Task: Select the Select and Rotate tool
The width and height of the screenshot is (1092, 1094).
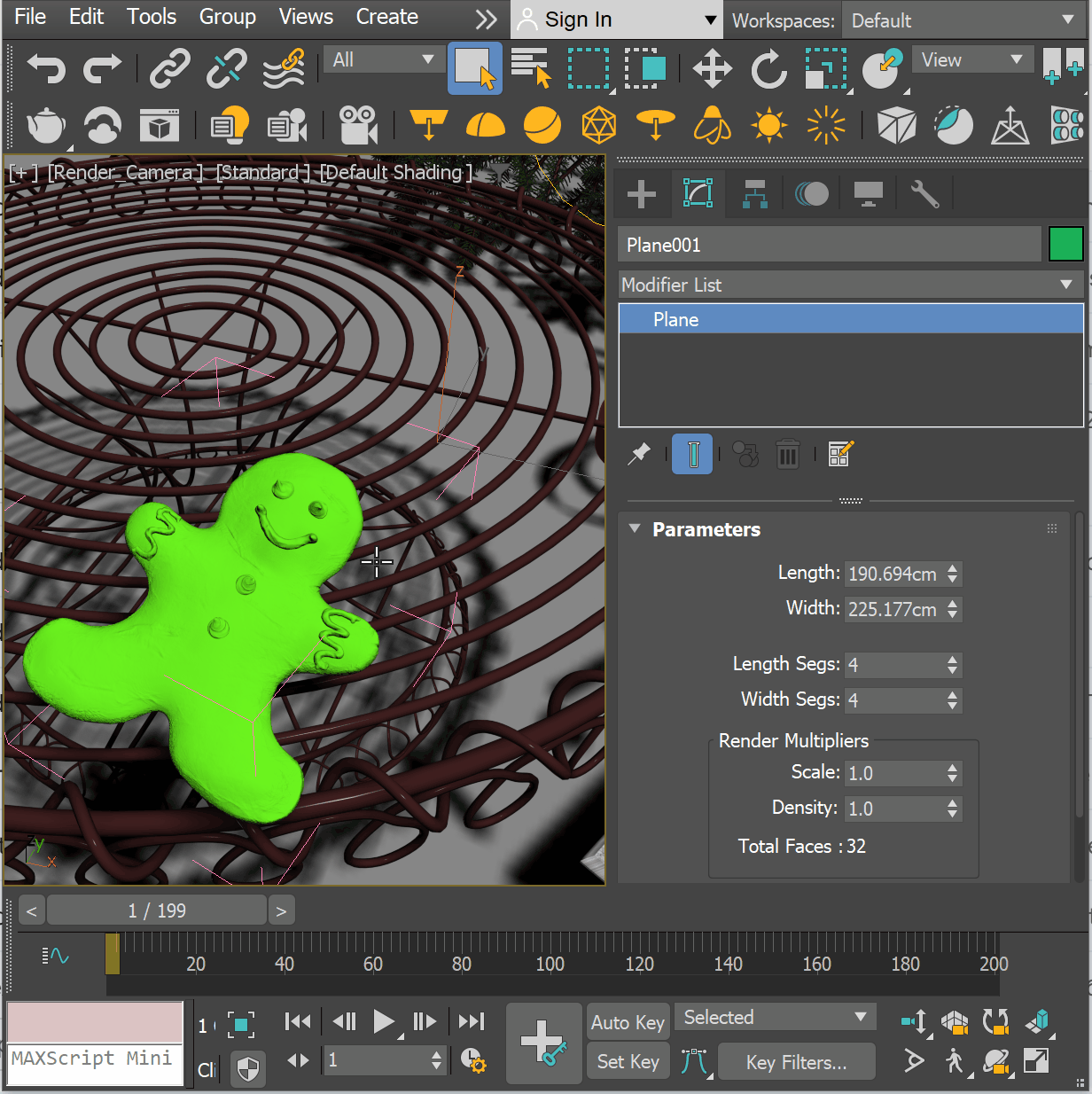Action: pos(768,68)
